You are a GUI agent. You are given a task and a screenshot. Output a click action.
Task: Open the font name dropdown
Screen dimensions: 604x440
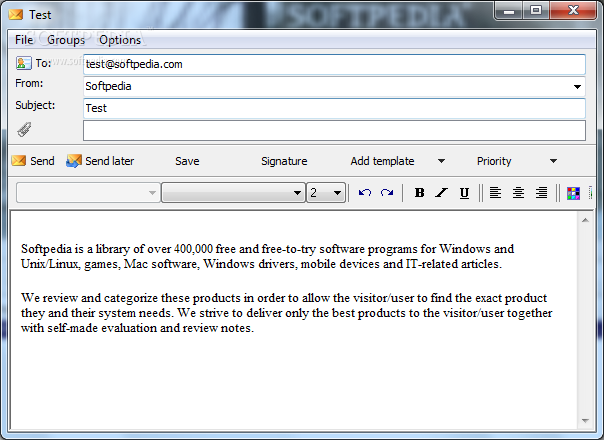(x=233, y=192)
